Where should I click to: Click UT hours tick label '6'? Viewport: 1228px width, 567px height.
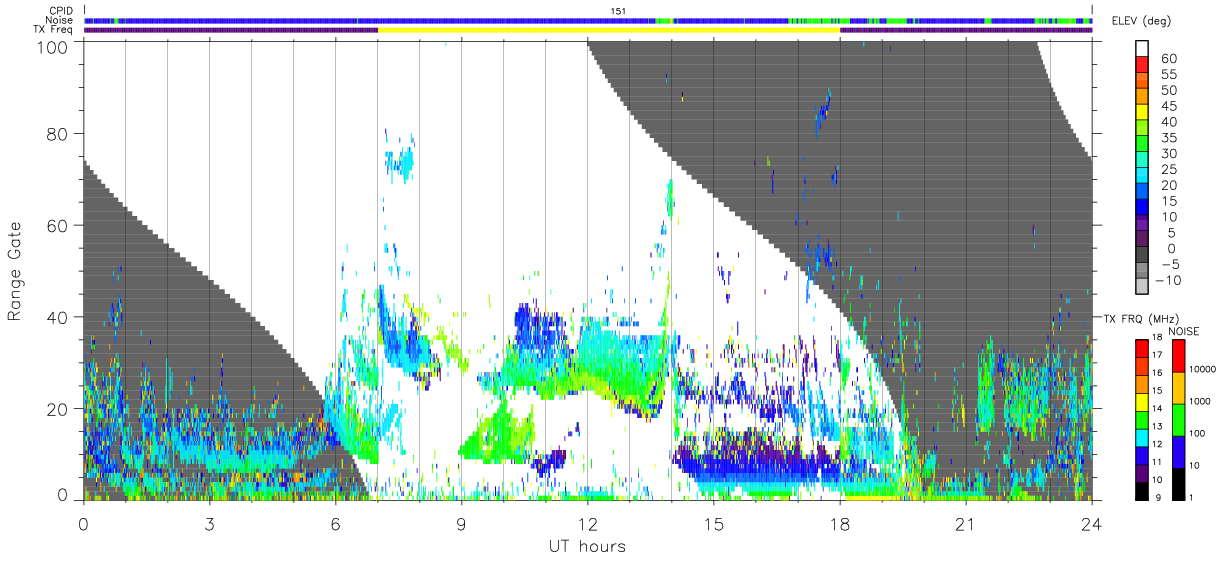(335, 523)
